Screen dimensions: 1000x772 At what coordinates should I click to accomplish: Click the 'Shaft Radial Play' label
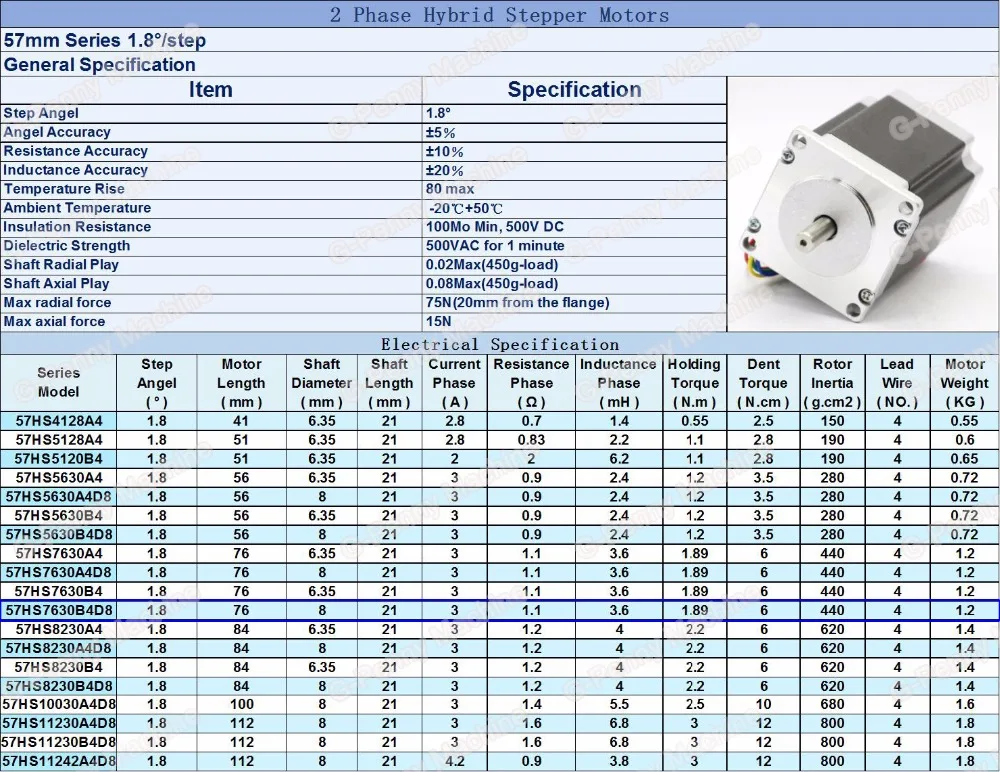tap(61, 264)
